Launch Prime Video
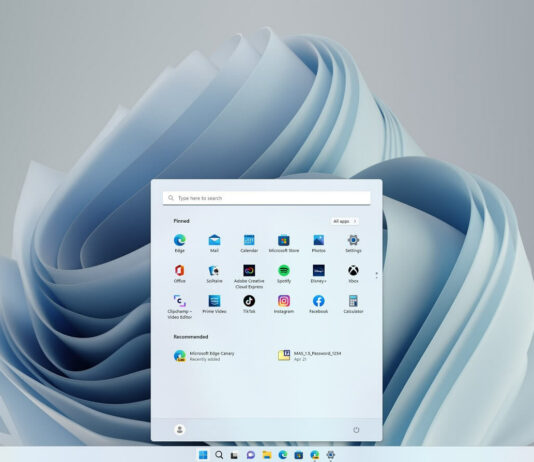Image resolution: width=534 pixels, height=462 pixels. click(214, 304)
